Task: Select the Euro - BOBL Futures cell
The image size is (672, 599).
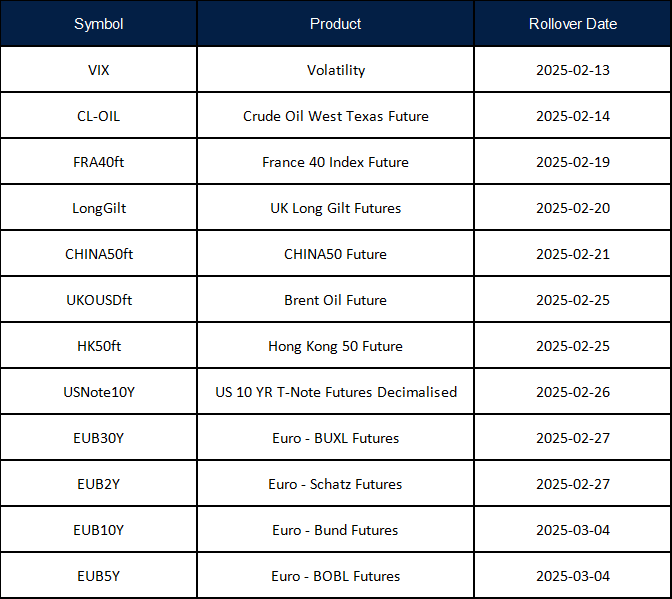Action: point(336,576)
